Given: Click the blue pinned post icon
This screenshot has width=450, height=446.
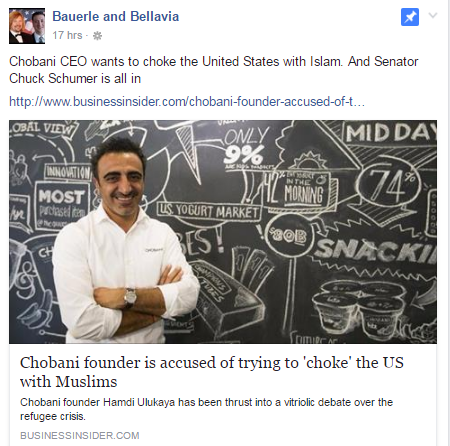Looking at the screenshot, I should 410,17.
